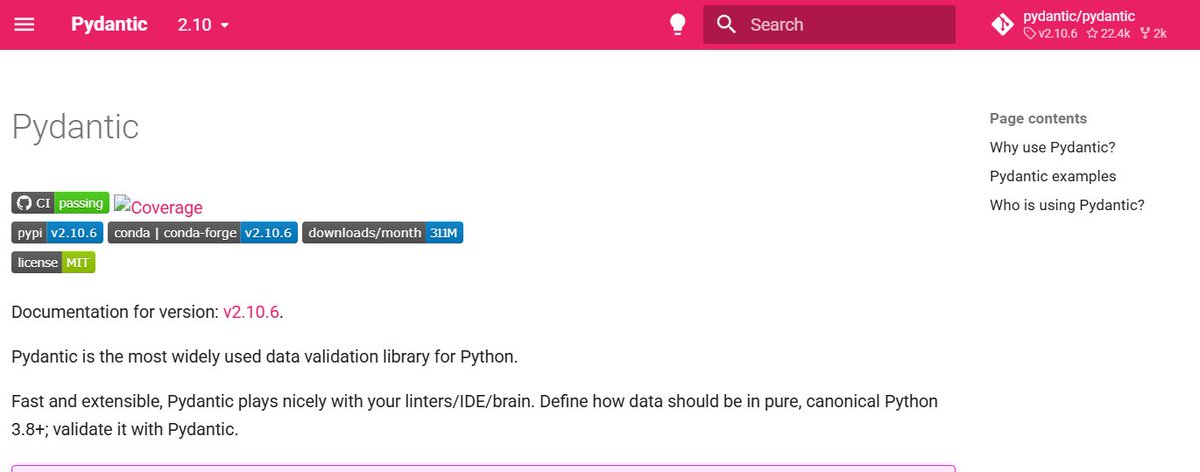Open the 2.10 version selector dropdown
1200x472 pixels.
tap(203, 24)
